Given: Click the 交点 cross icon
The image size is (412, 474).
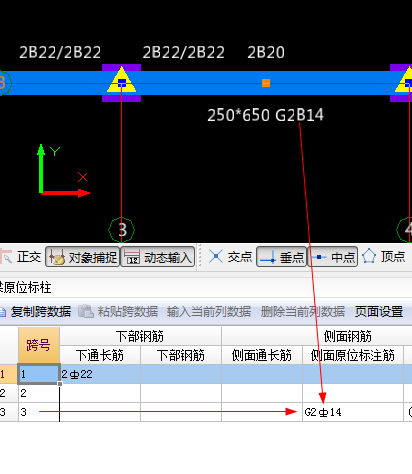Looking at the screenshot, I should pos(216,257).
